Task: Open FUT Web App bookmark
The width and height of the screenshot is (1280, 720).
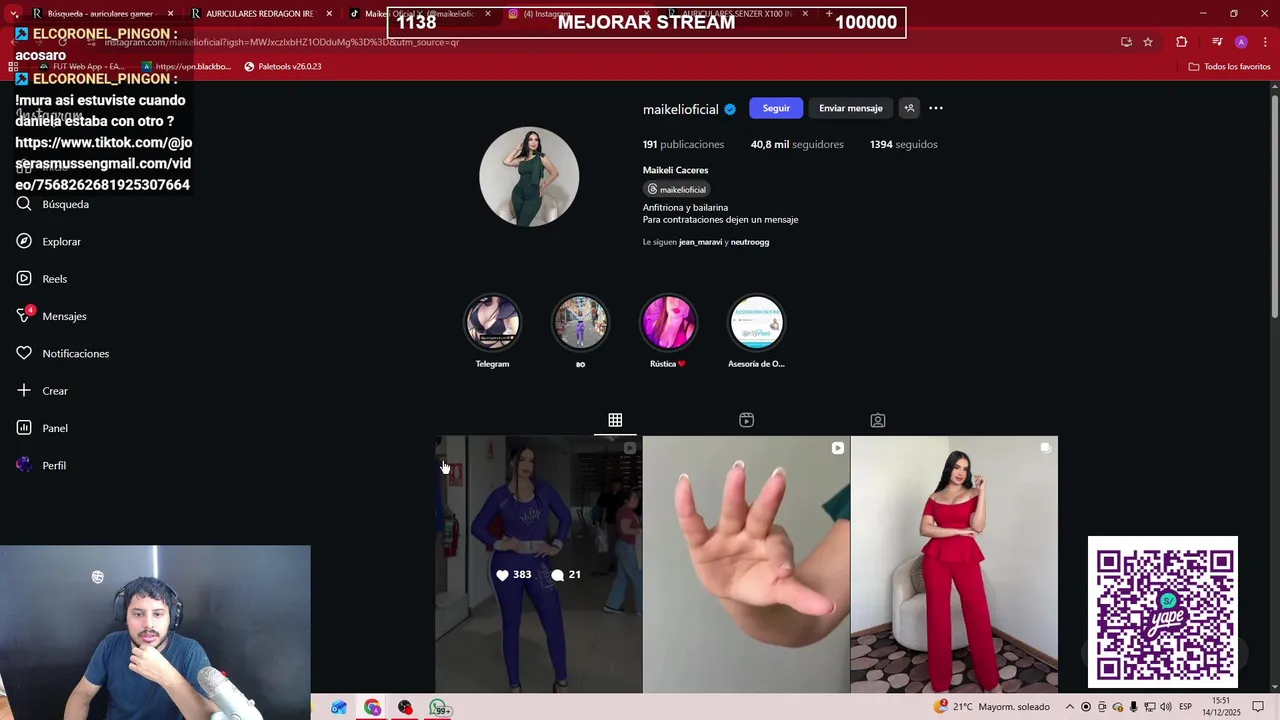Action: pyautogui.click(x=80, y=67)
